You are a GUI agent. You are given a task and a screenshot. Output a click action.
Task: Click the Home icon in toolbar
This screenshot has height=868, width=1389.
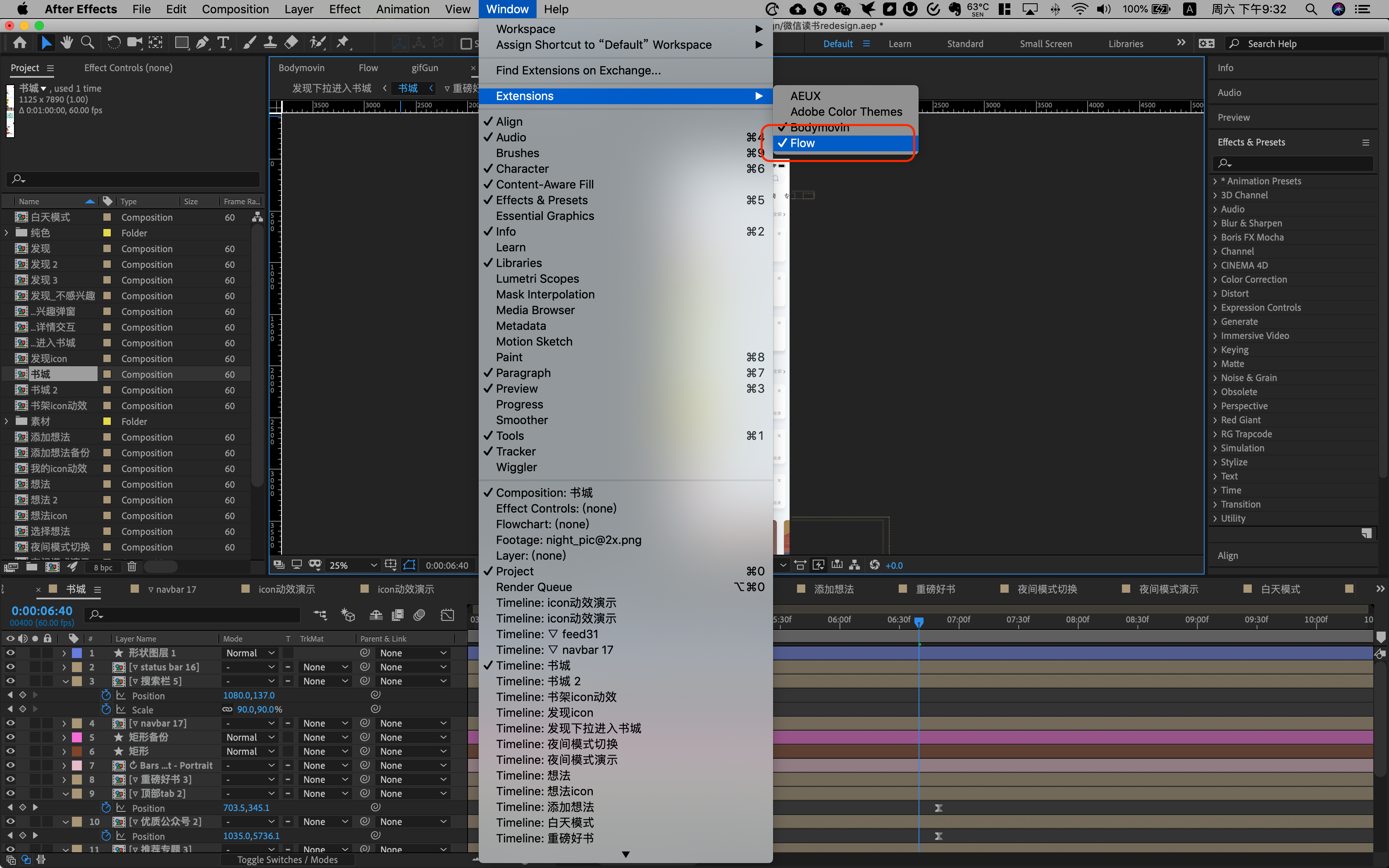19,43
